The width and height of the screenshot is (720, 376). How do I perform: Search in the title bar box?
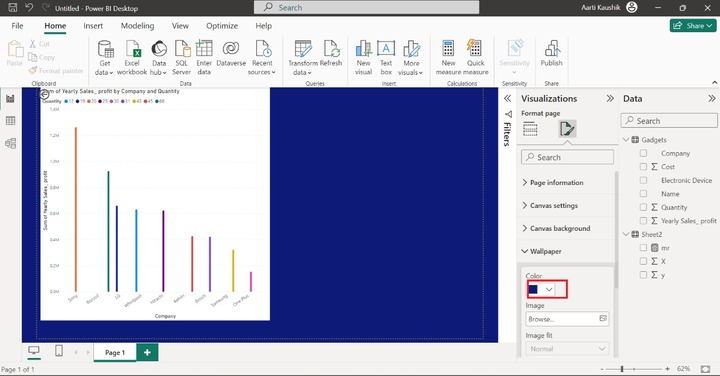pos(366,7)
